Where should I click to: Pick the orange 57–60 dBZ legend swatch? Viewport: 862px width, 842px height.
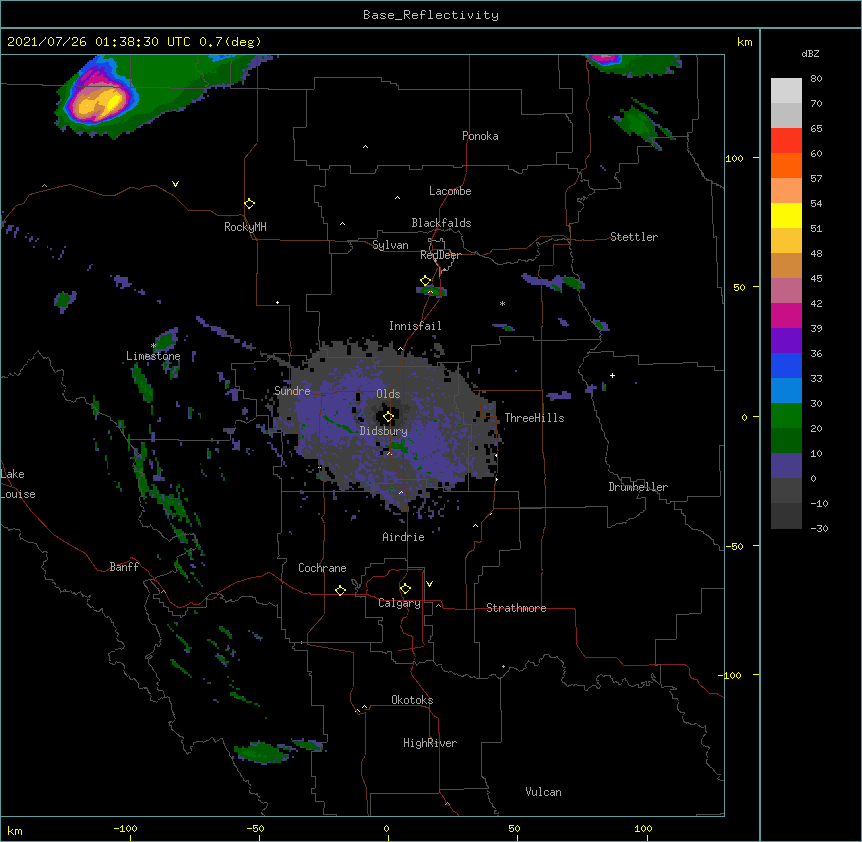click(x=786, y=165)
